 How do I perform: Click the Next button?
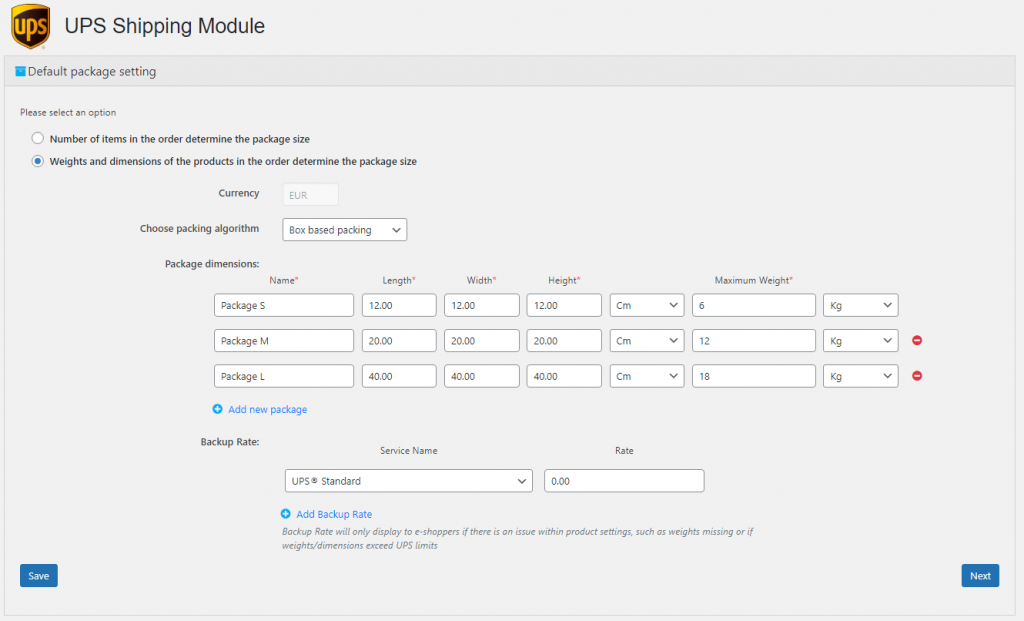pyautogui.click(x=980, y=575)
